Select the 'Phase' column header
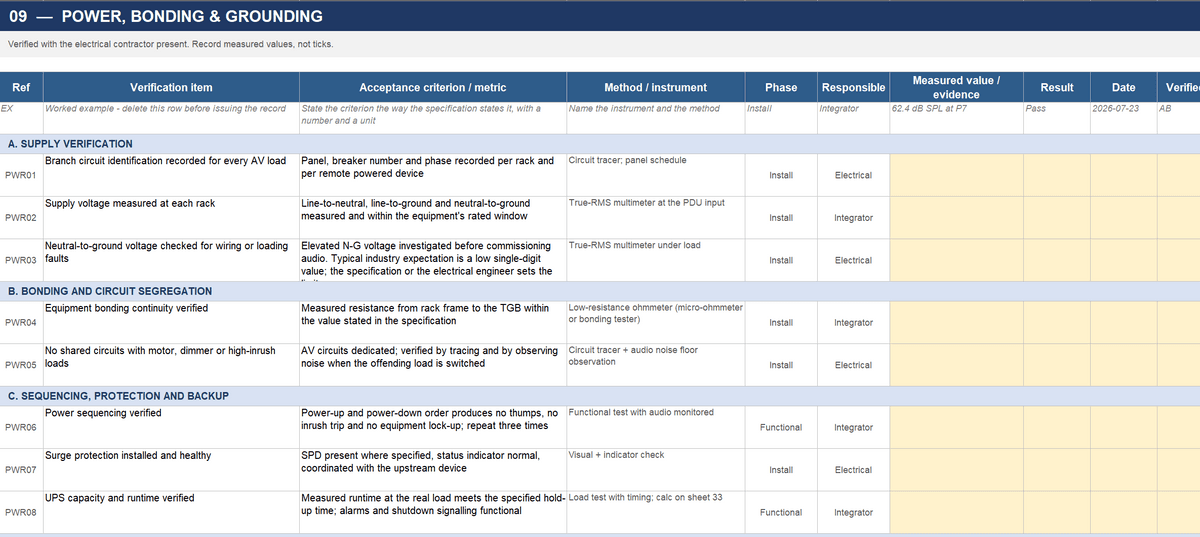This screenshot has width=1200, height=537. coord(781,87)
